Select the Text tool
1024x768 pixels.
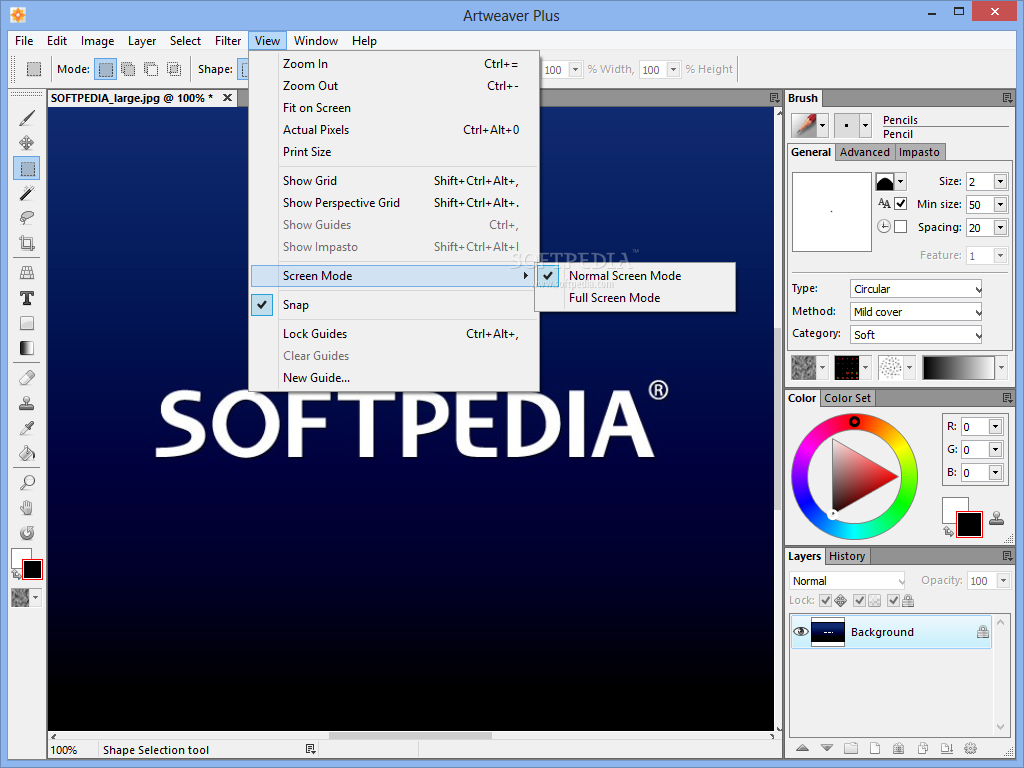27,298
